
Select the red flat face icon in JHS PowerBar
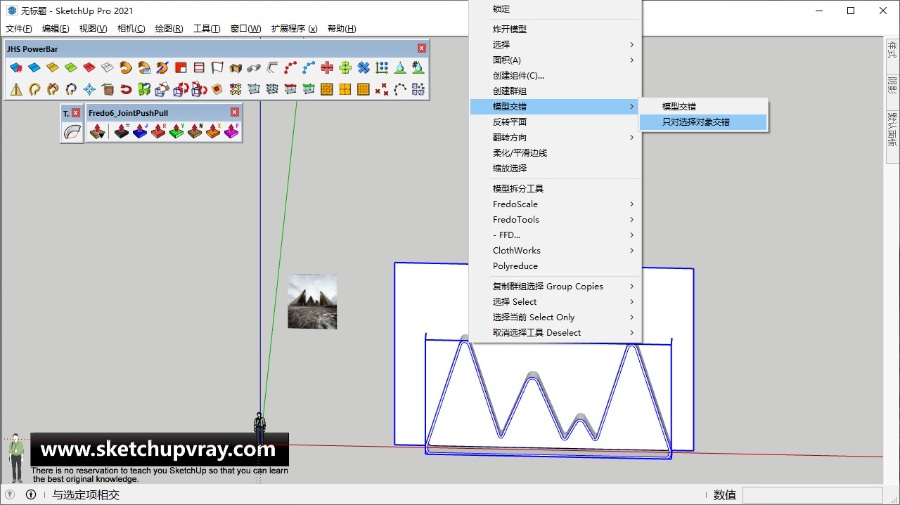pyautogui.click(x=89, y=68)
